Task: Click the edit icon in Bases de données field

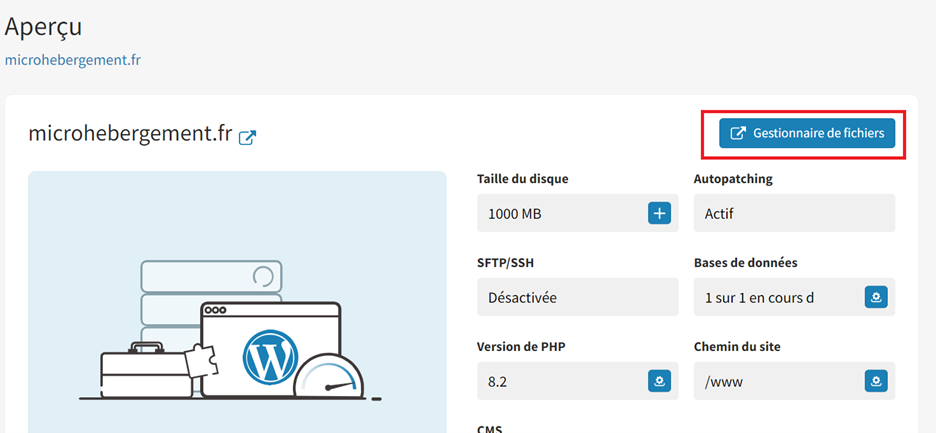Action: pyautogui.click(x=876, y=297)
